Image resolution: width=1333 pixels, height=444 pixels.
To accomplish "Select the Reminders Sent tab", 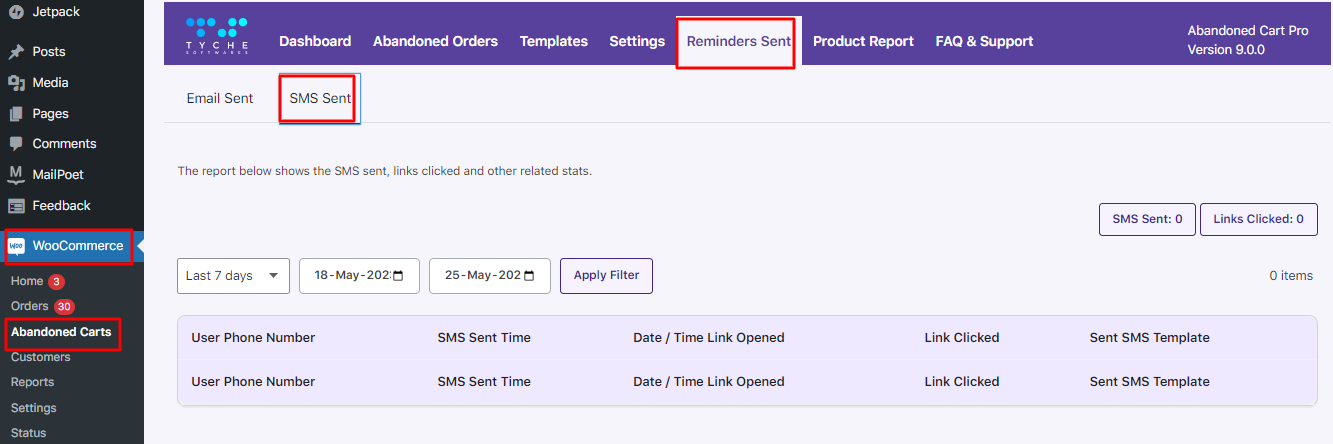I will pyautogui.click(x=738, y=41).
